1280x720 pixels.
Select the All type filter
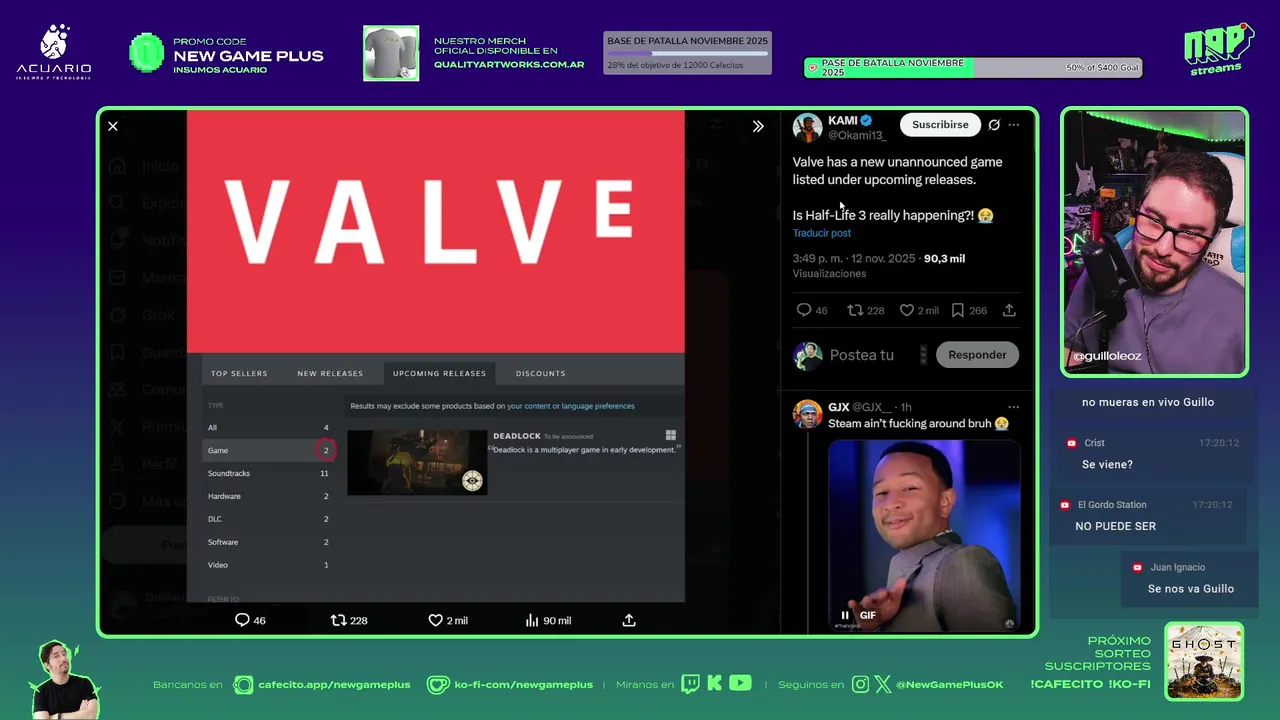click(x=268, y=427)
